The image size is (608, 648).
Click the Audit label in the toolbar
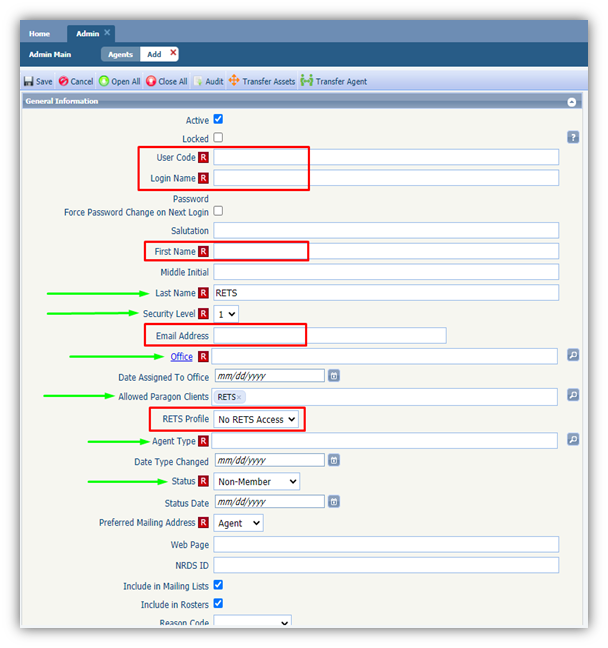[x=214, y=81]
